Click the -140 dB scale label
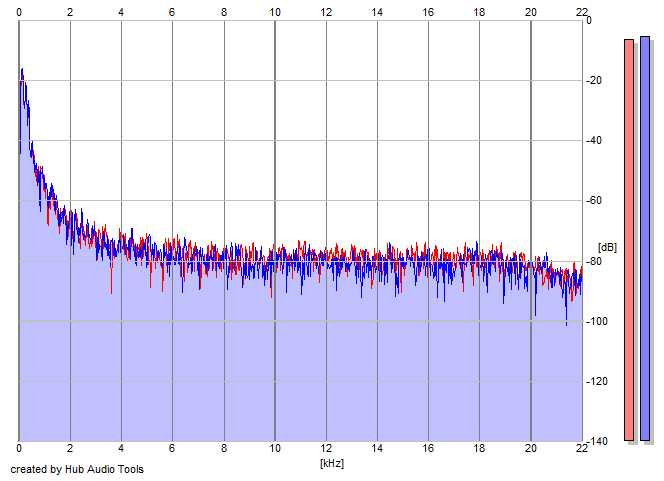The image size is (664, 481). coord(596,442)
